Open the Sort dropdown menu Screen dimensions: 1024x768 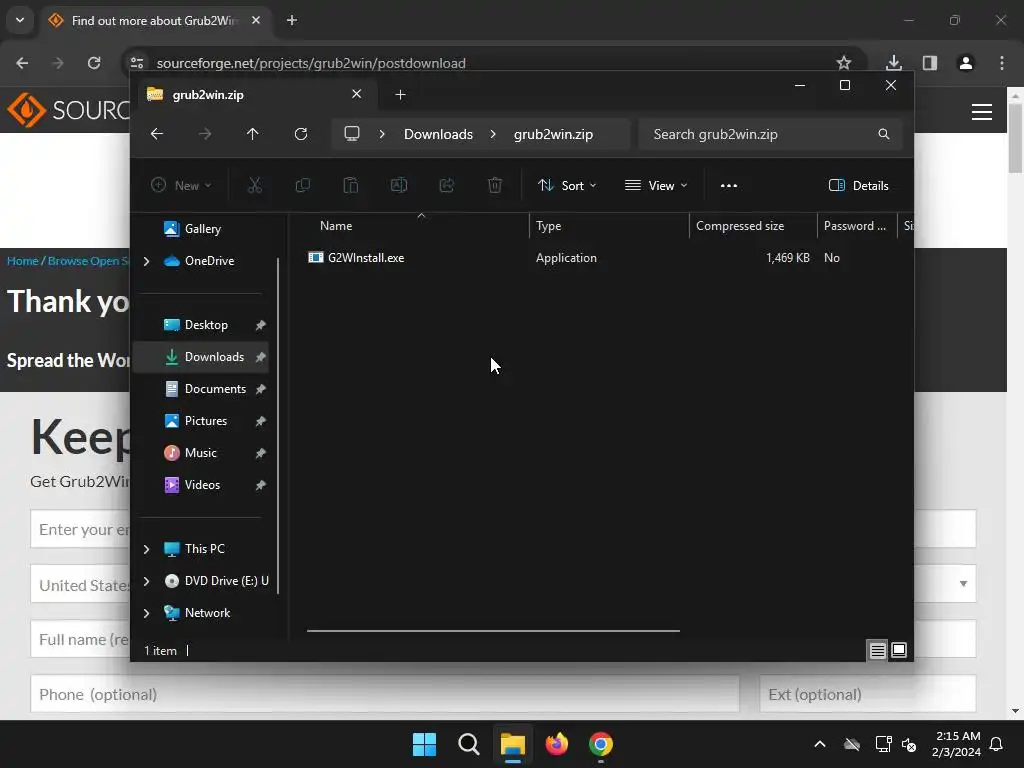point(567,185)
